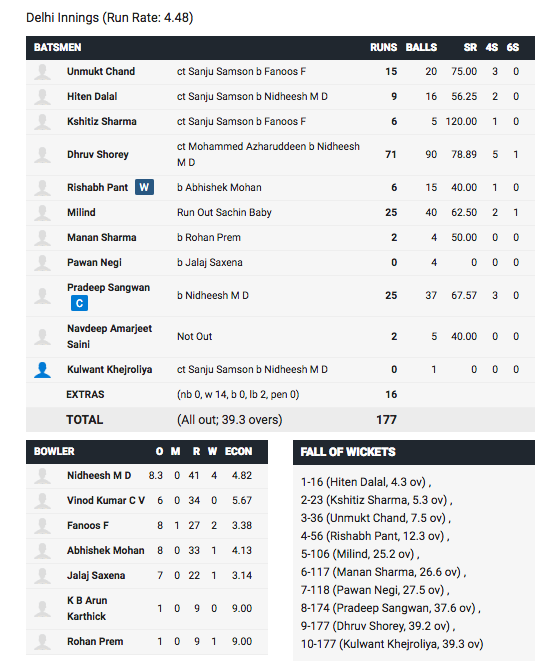Click the W wicketkeeper badge next to Rishabh Pant
Viewport: 553px width, 672px height.
point(144,187)
